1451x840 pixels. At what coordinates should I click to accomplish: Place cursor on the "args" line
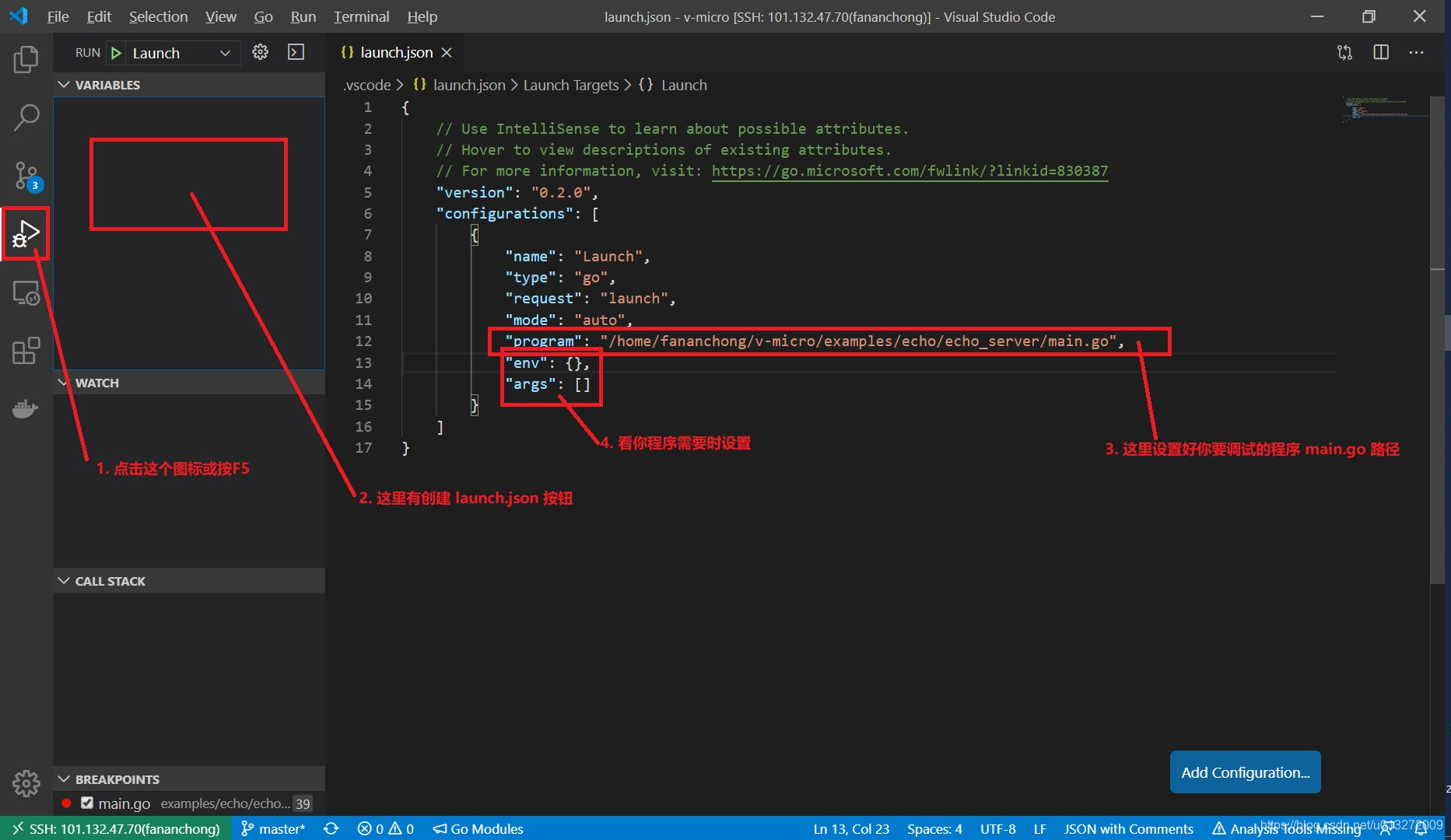[548, 384]
